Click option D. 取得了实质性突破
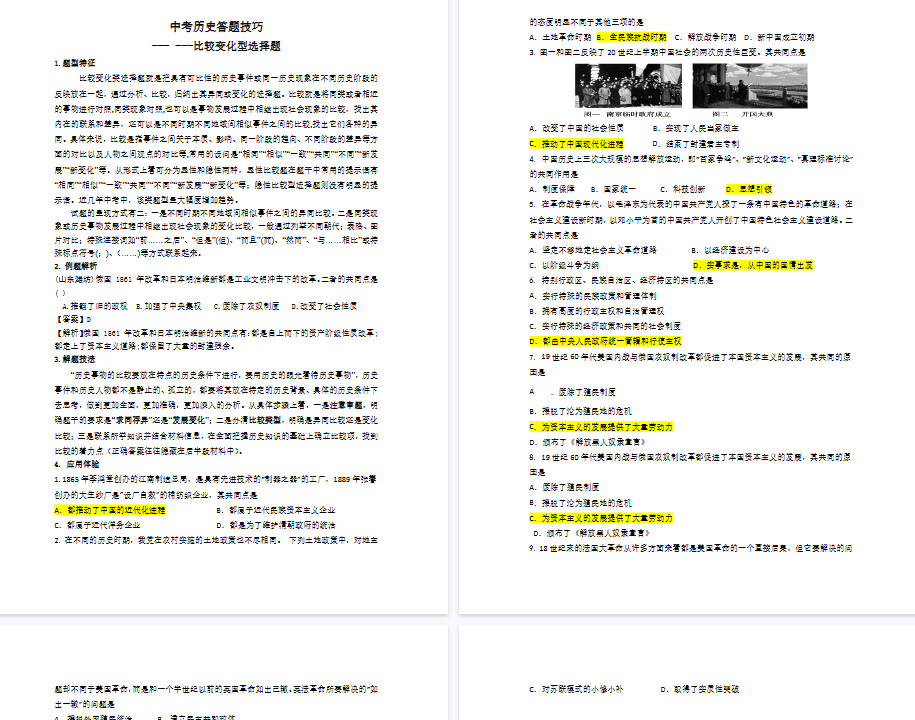 700,690
